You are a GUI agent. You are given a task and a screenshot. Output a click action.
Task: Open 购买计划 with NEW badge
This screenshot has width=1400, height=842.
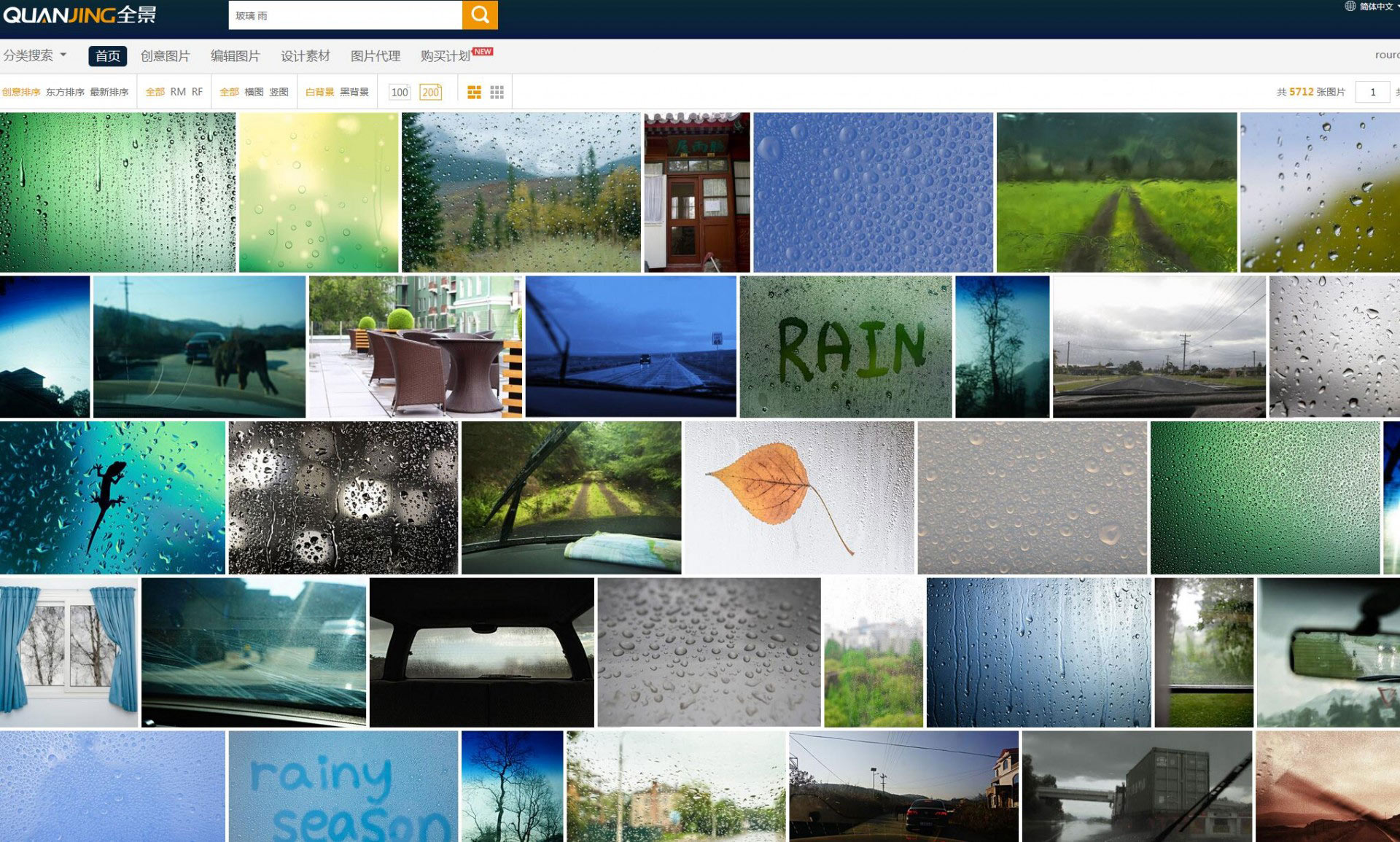pyautogui.click(x=446, y=56)
